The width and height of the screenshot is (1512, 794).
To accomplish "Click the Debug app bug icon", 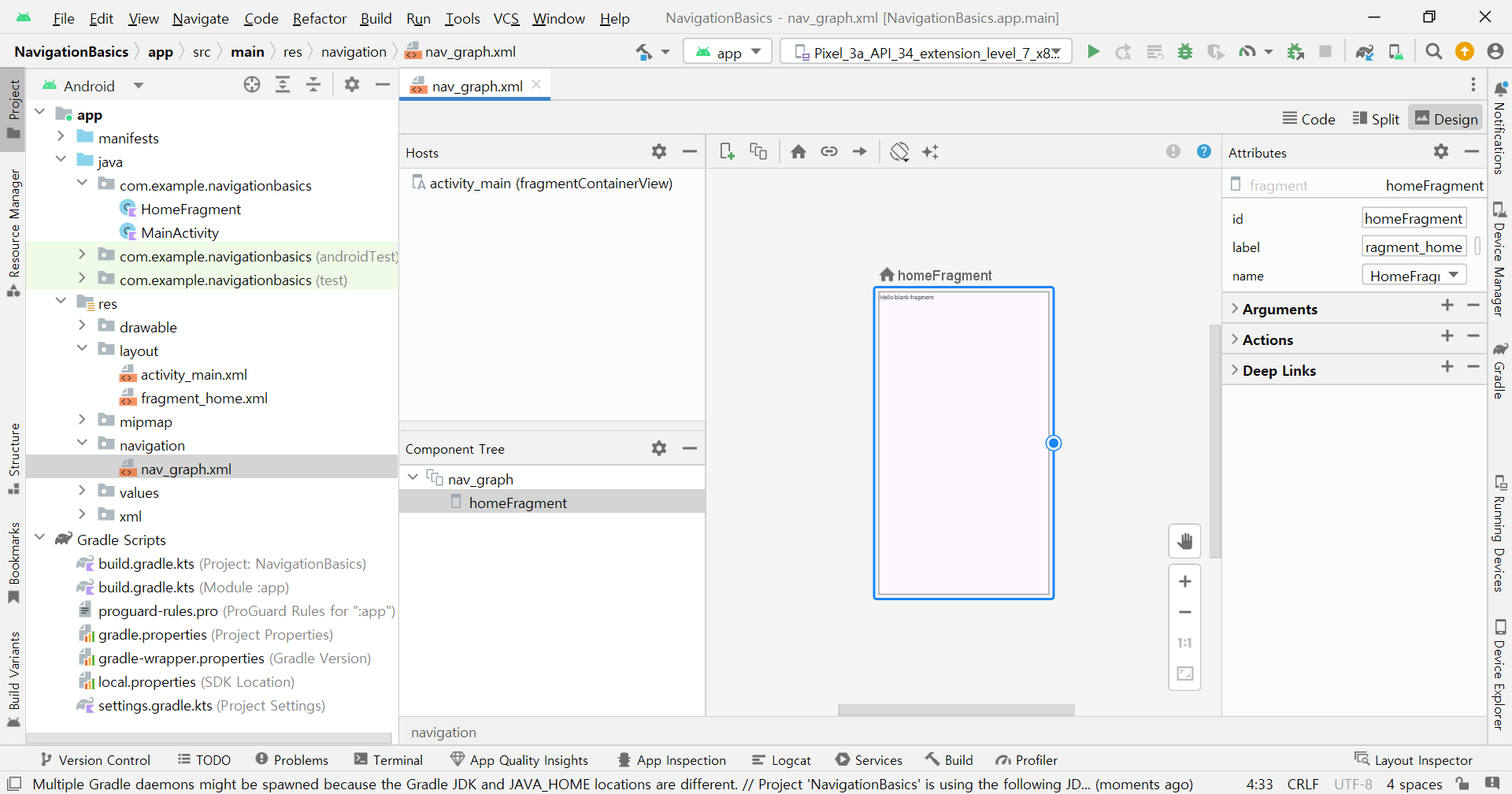I will point(1185,52).
